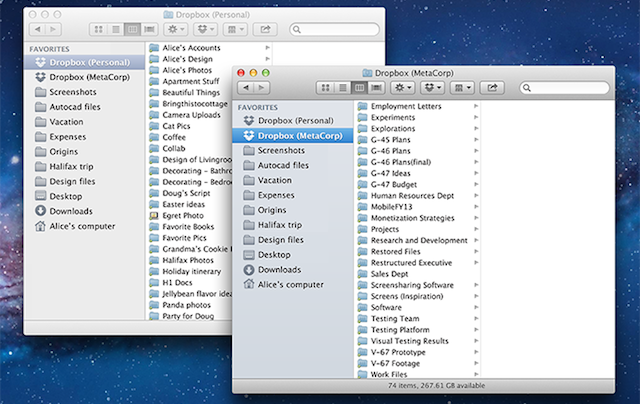Screen dimensions: 640x404
Task: Open Expenses in Personal window sidebar
Action: pos(84,137)
